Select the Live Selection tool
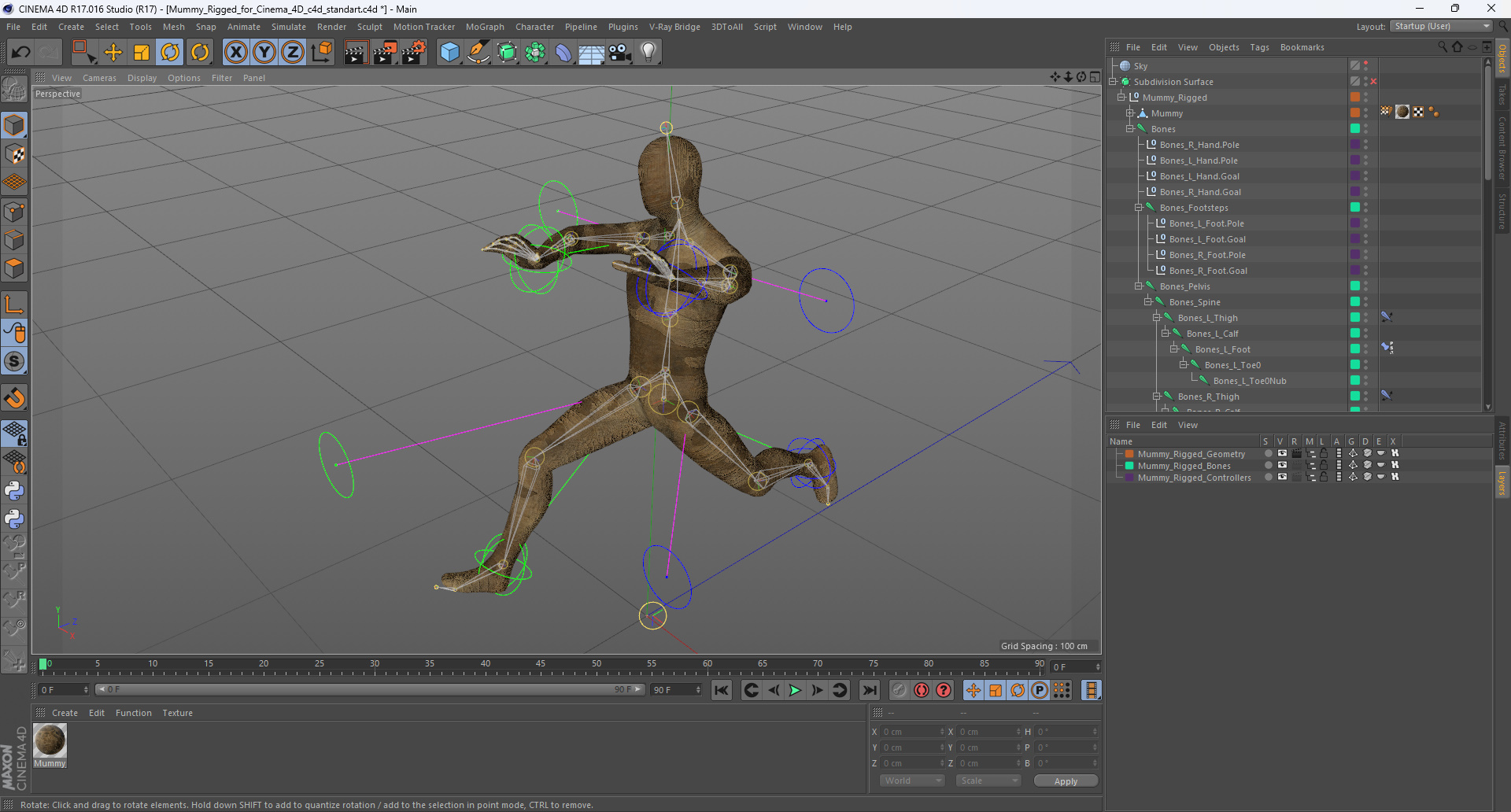This screenshot has width=1511, height=812. pos(83,52)
